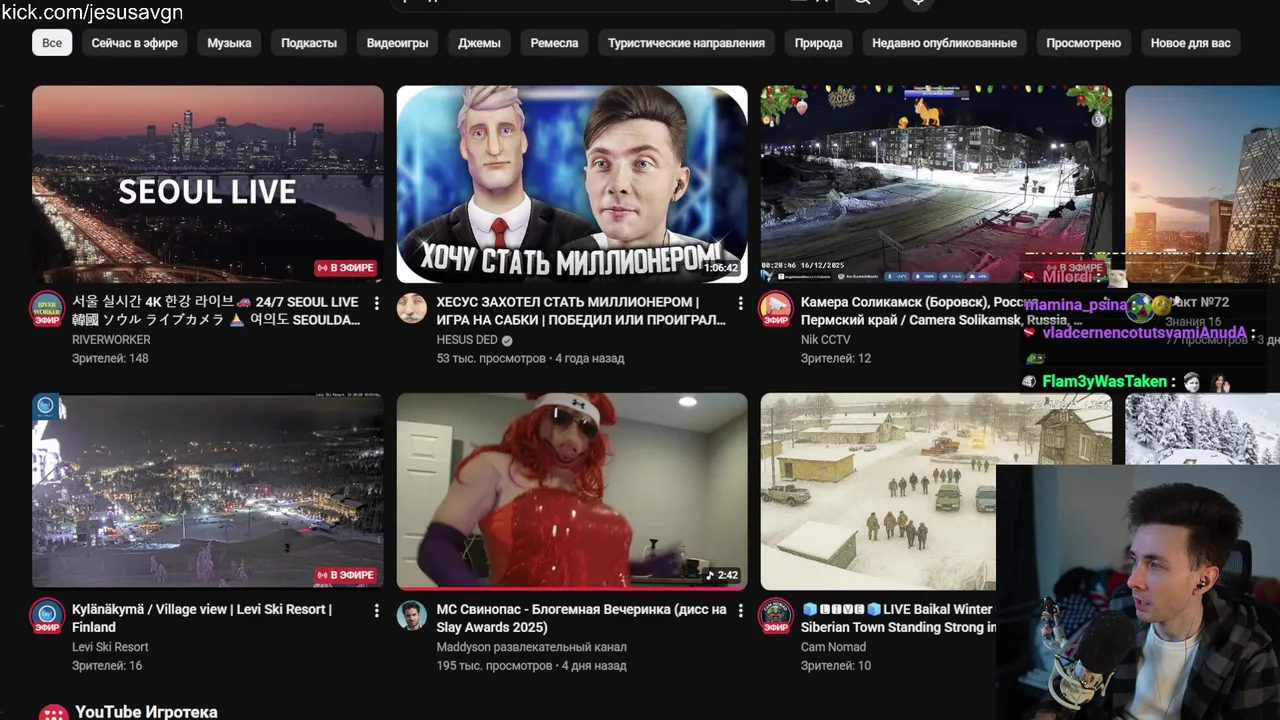Image resolution: width=1280 pixels, height=720 pixels.
Task: Select the "Туристические направления" chip
Action: (686, 43)
